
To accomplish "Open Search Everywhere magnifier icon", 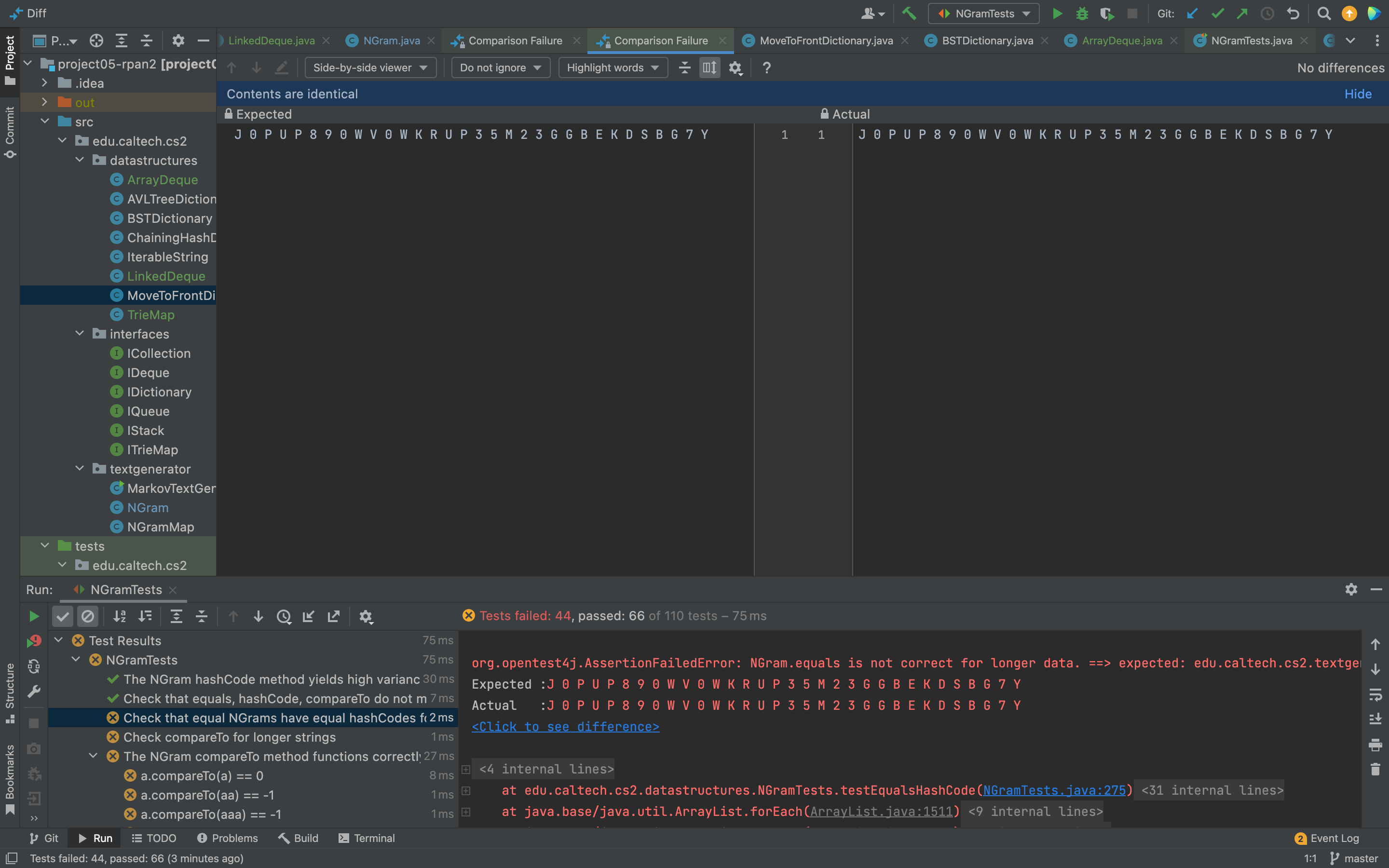I will 1323,13.
